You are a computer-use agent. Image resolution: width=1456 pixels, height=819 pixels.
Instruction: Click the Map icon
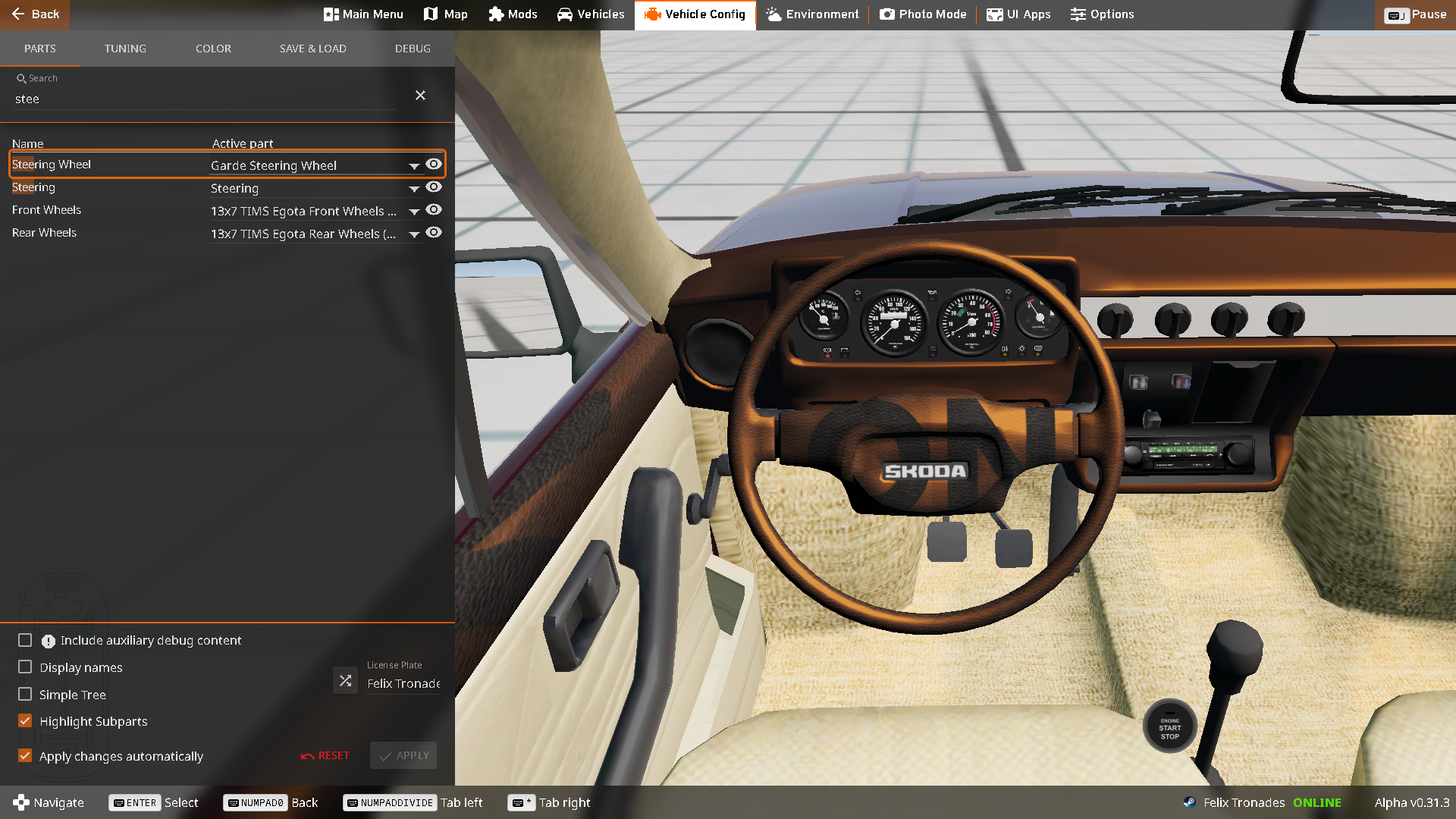(x=431, y=14)
